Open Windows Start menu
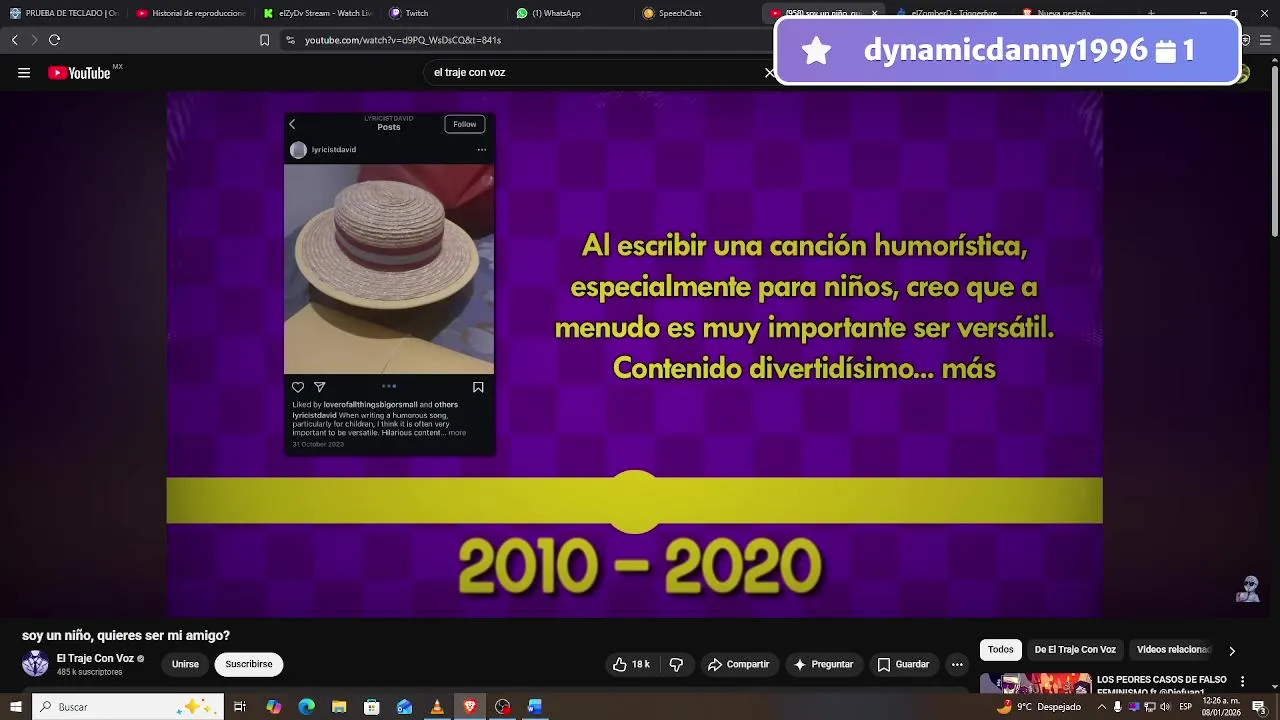This screenshot has height=720, width=1280. coord(15,707)
